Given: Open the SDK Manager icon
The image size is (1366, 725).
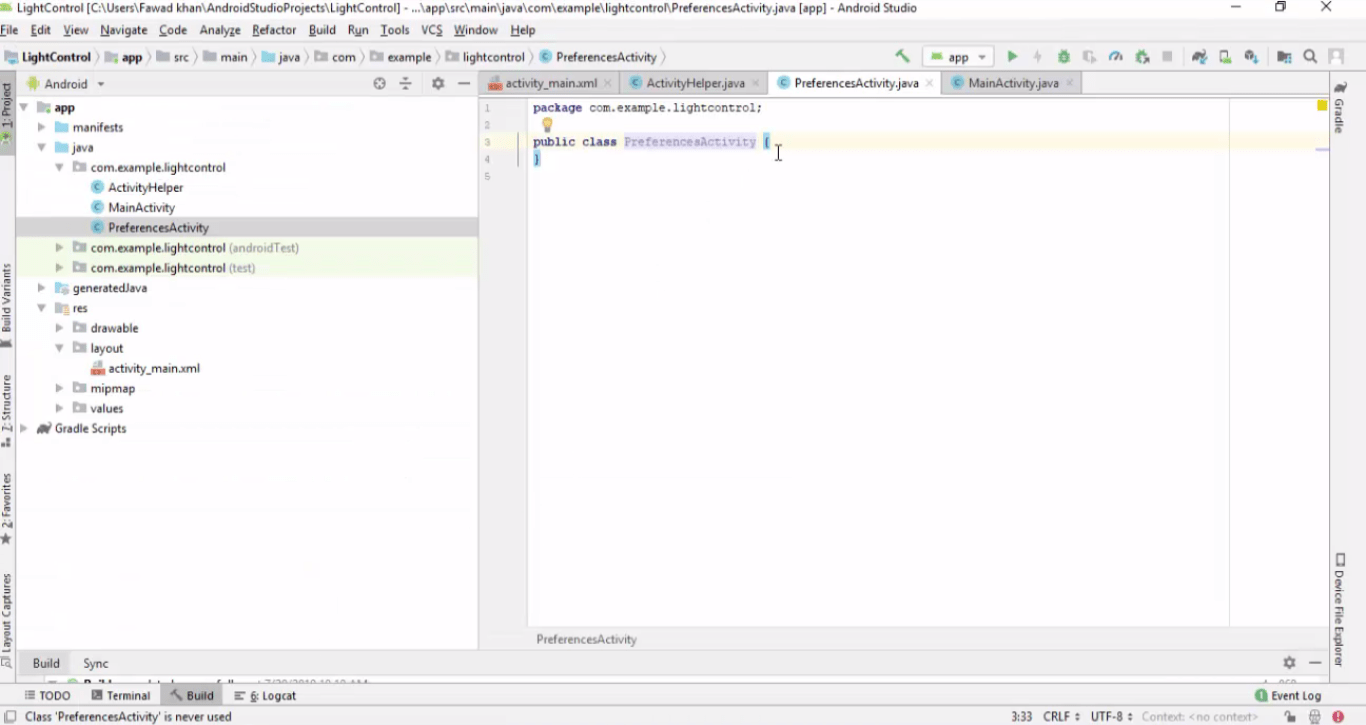Looking at the screenshot, I should [x=1249, y=57].
